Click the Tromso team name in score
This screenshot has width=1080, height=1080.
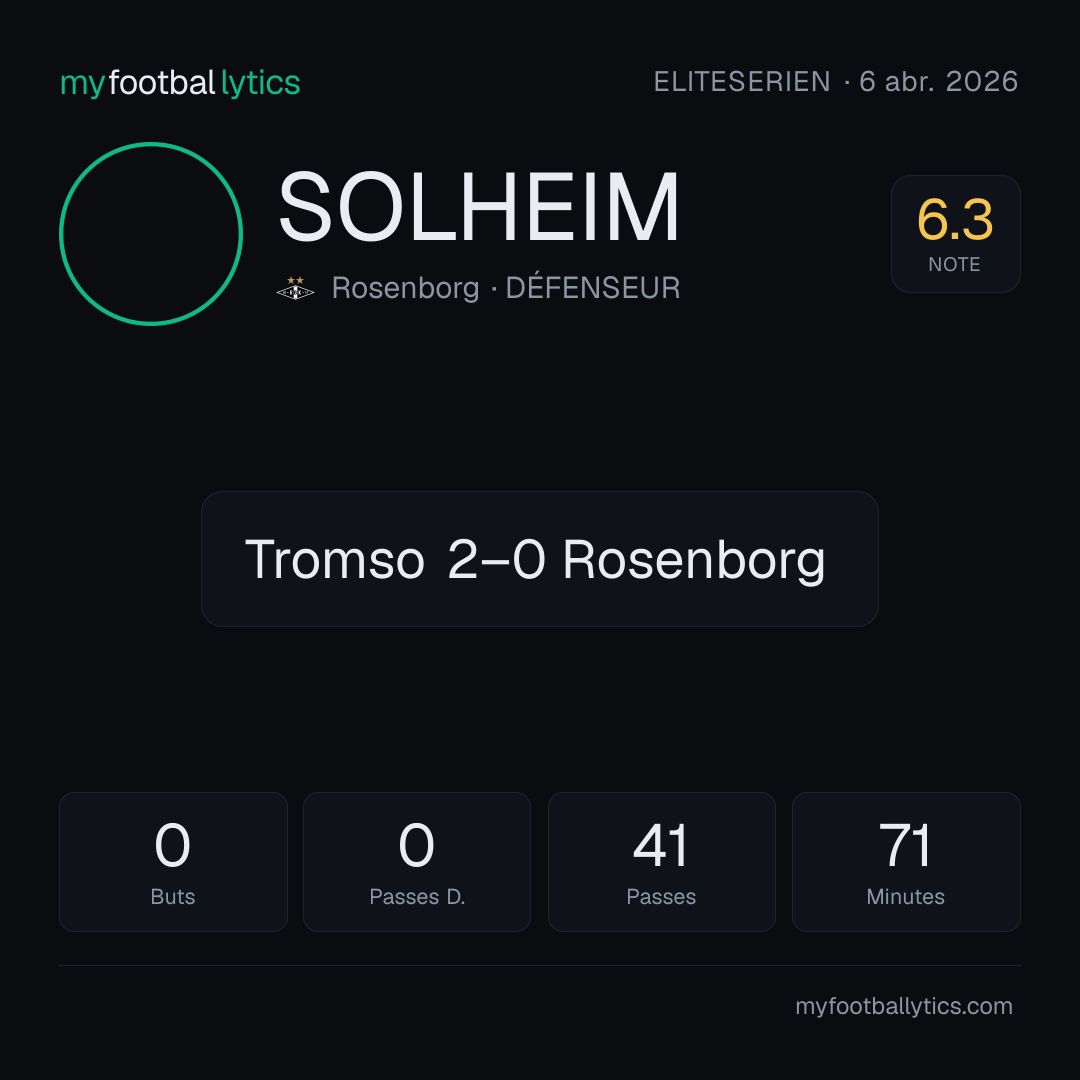tap(335, 559)
